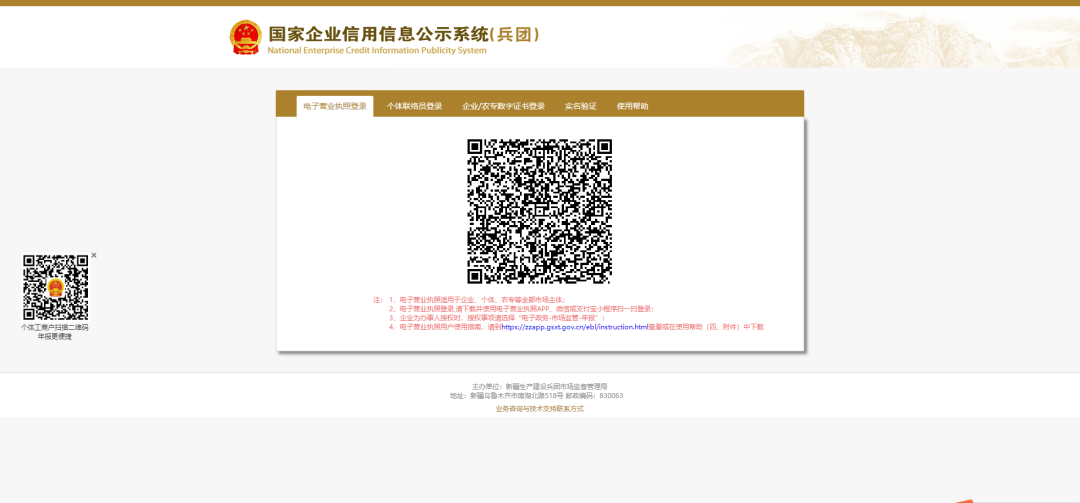Viewport: 1080px width, 503px height.
Task: Open the 电子营业执照登录 tab
Action: [x=335, y=106]
